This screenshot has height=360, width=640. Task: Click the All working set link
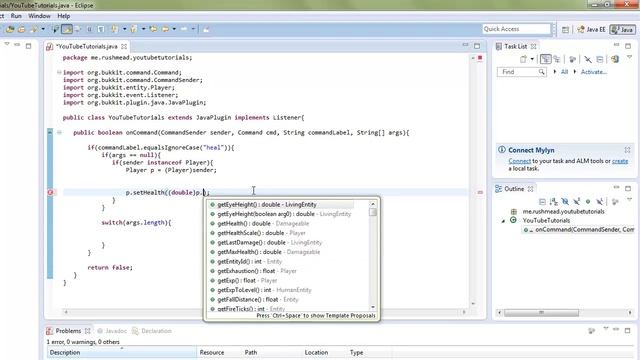(564, 72)
